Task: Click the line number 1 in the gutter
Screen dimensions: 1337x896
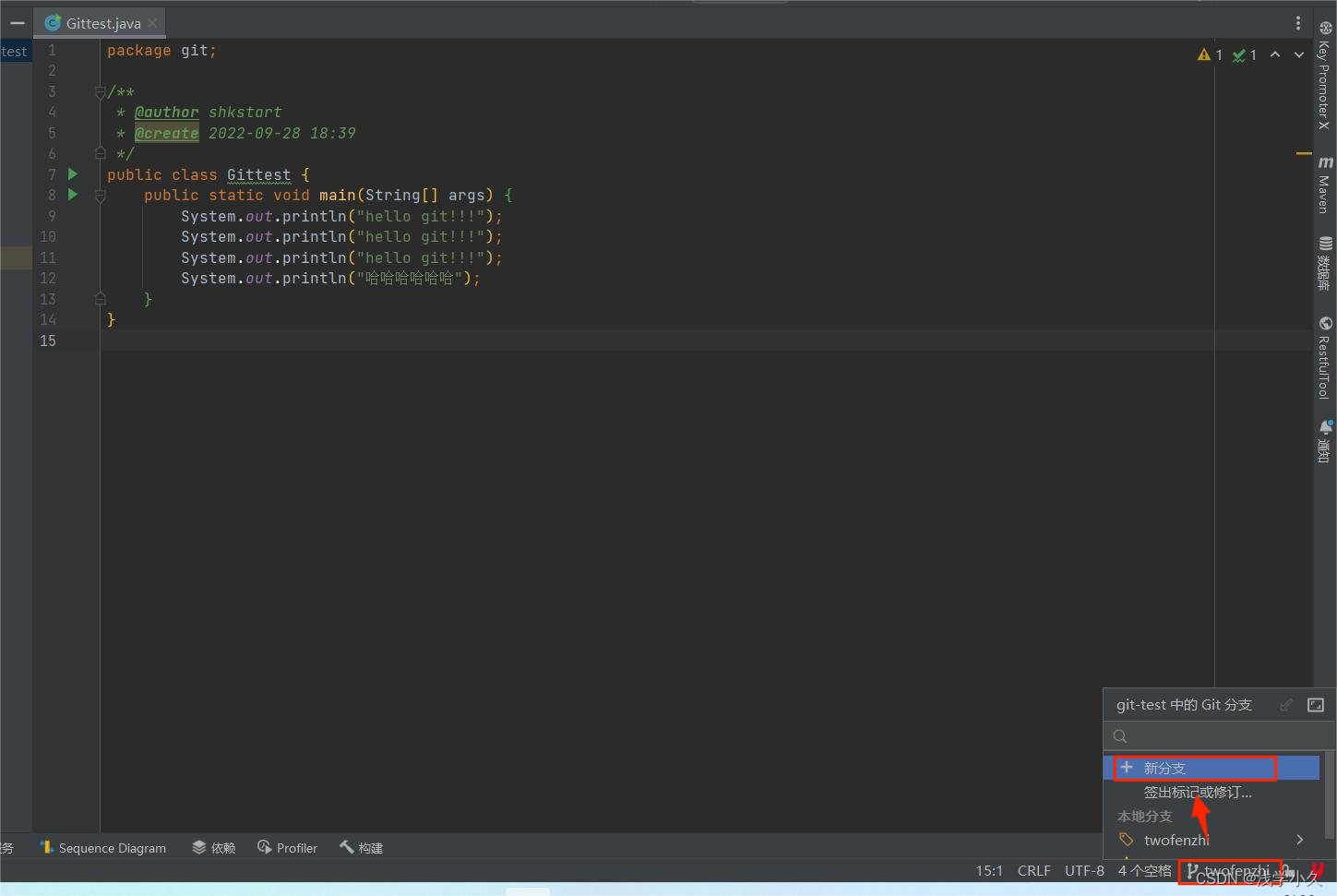Action: (x=52, y=51)
